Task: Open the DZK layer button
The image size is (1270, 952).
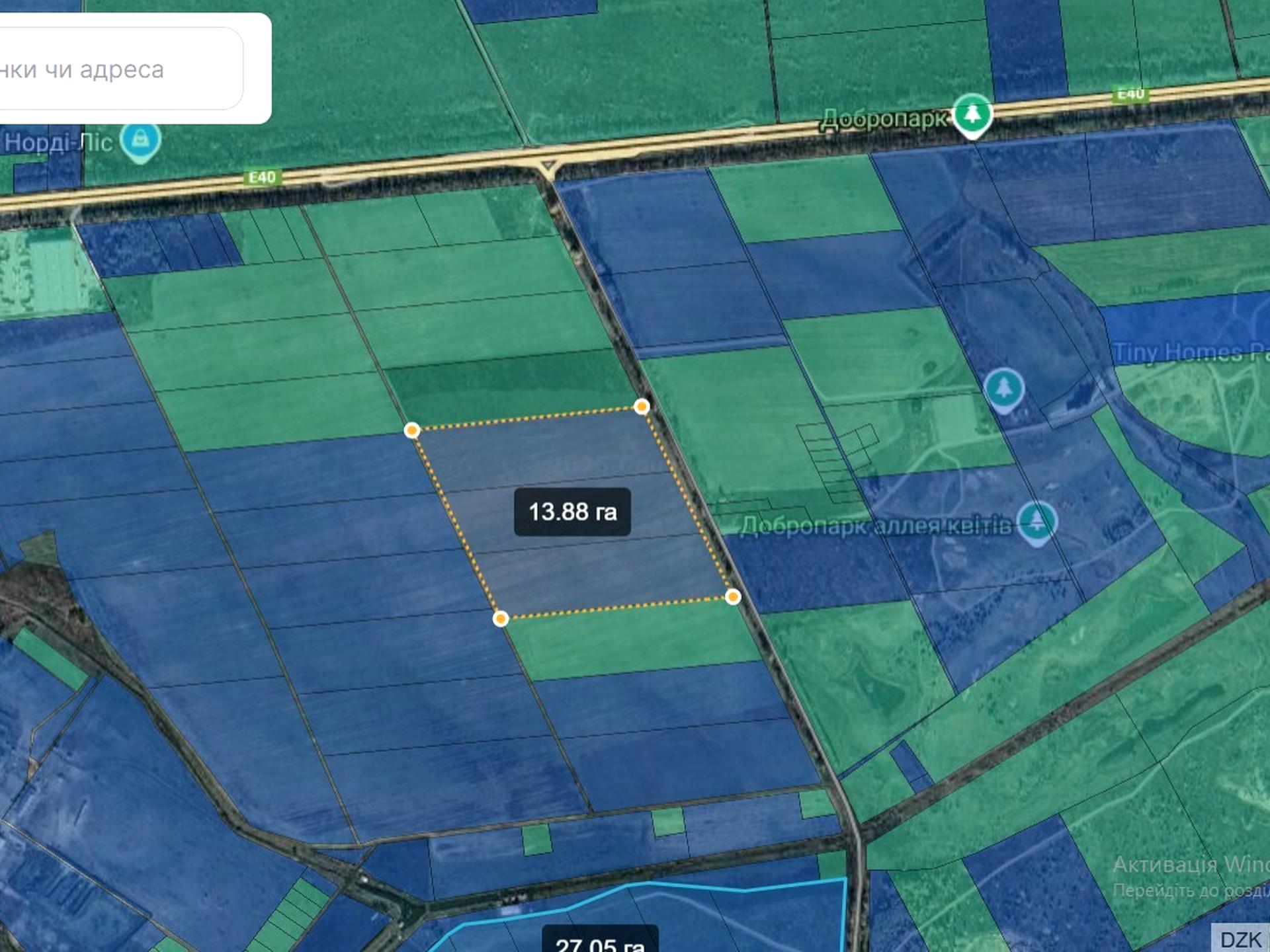Action: point(1240,938)
